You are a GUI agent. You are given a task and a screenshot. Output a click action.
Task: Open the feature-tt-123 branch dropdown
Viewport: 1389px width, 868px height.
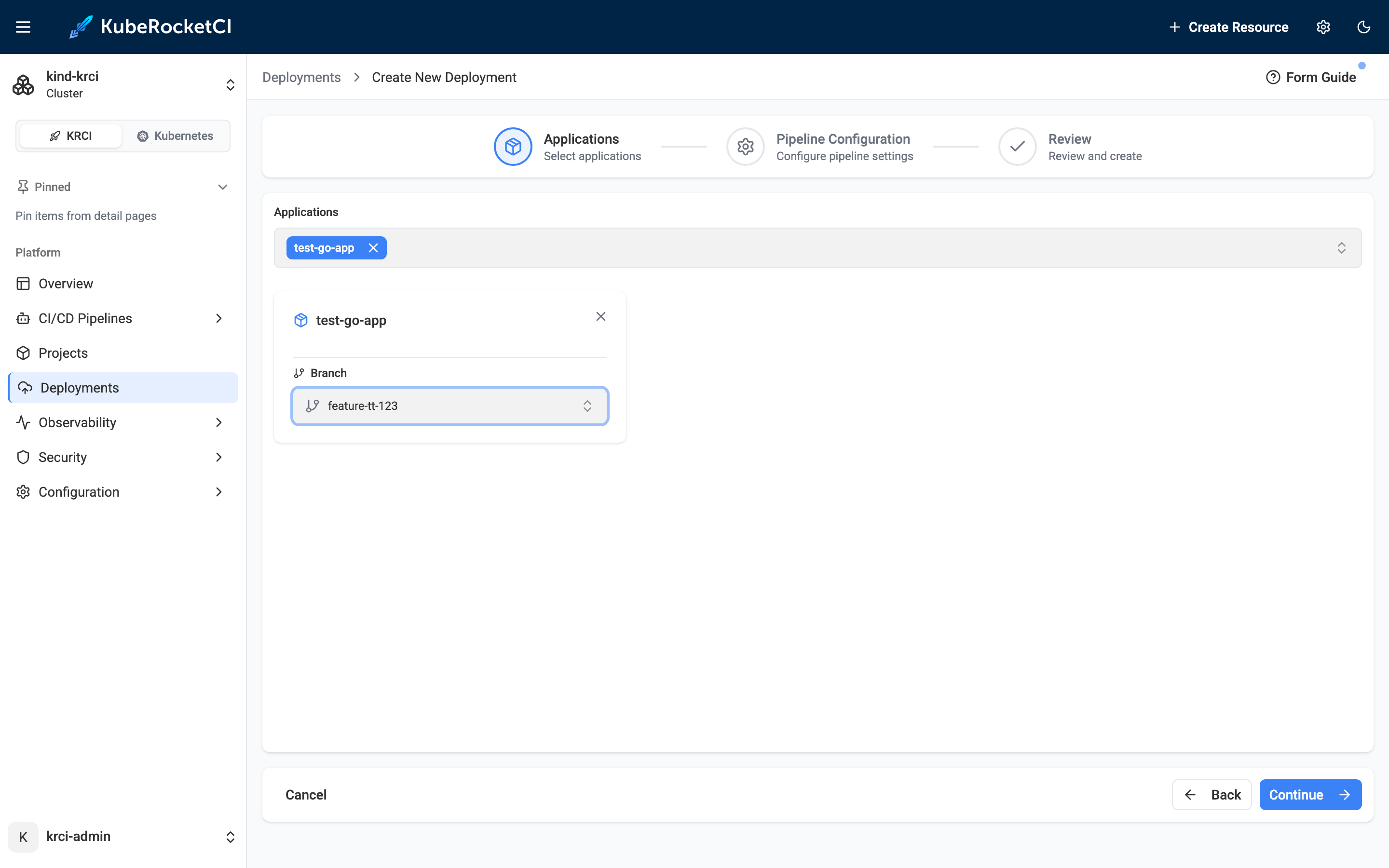(x=449, y=406)
